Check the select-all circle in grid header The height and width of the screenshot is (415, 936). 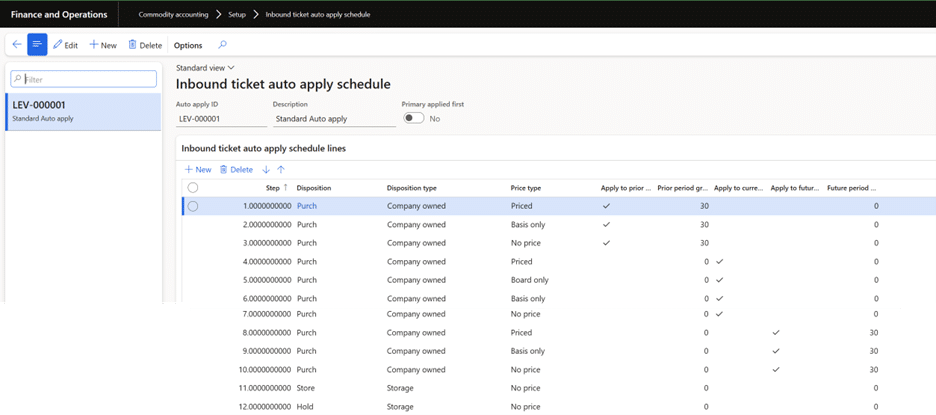point(193,187)
